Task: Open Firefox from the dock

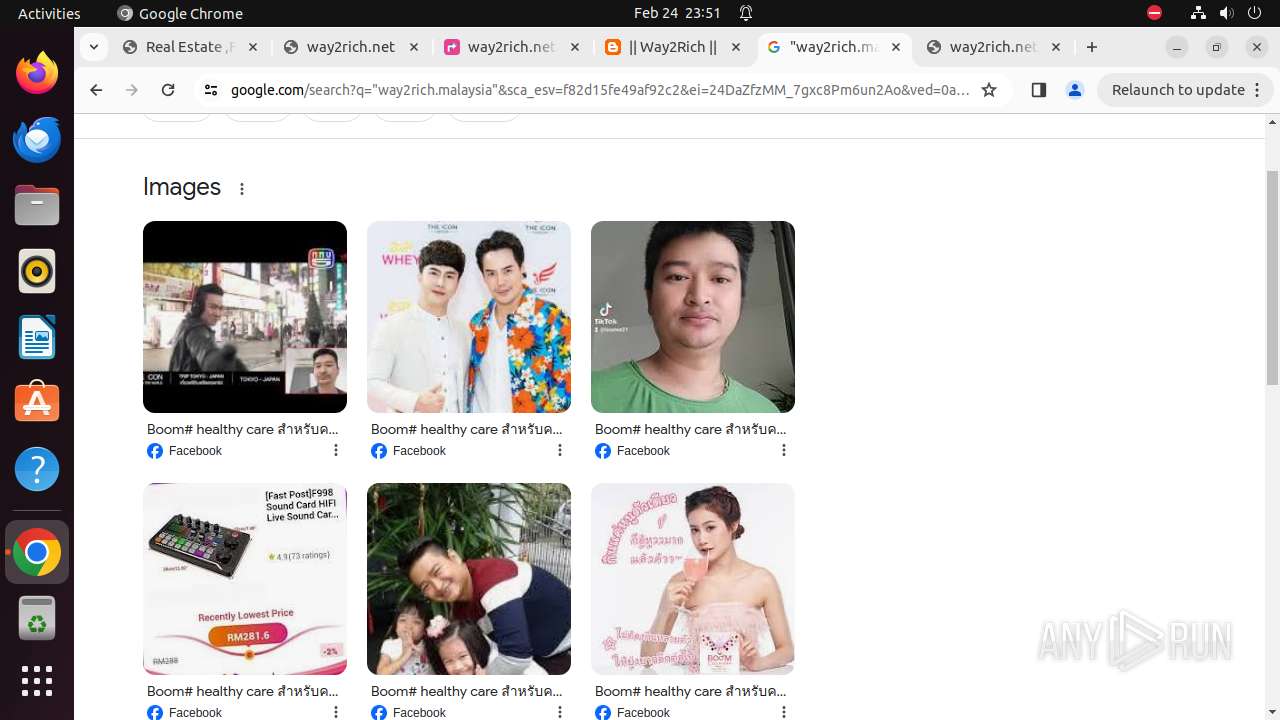Action: tap(37, 73)
